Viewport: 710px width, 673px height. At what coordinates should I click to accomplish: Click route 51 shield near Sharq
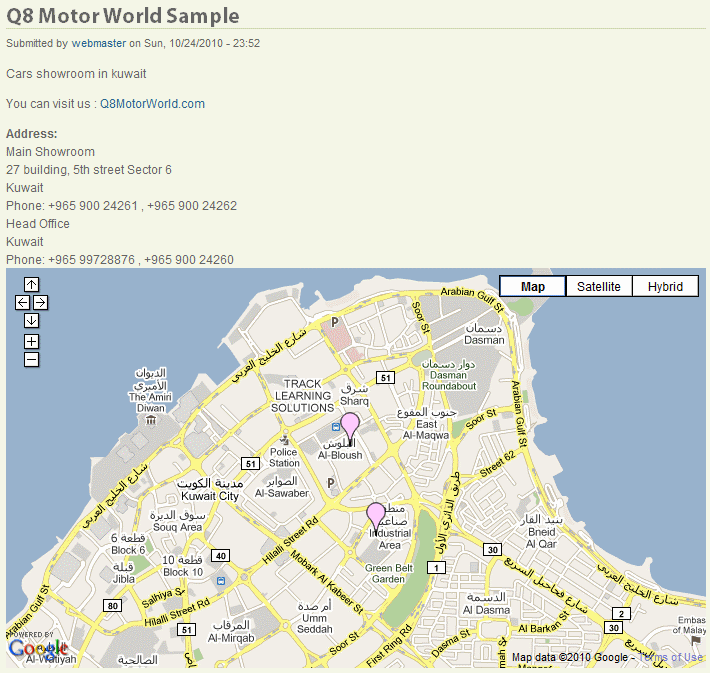point(385,378)
